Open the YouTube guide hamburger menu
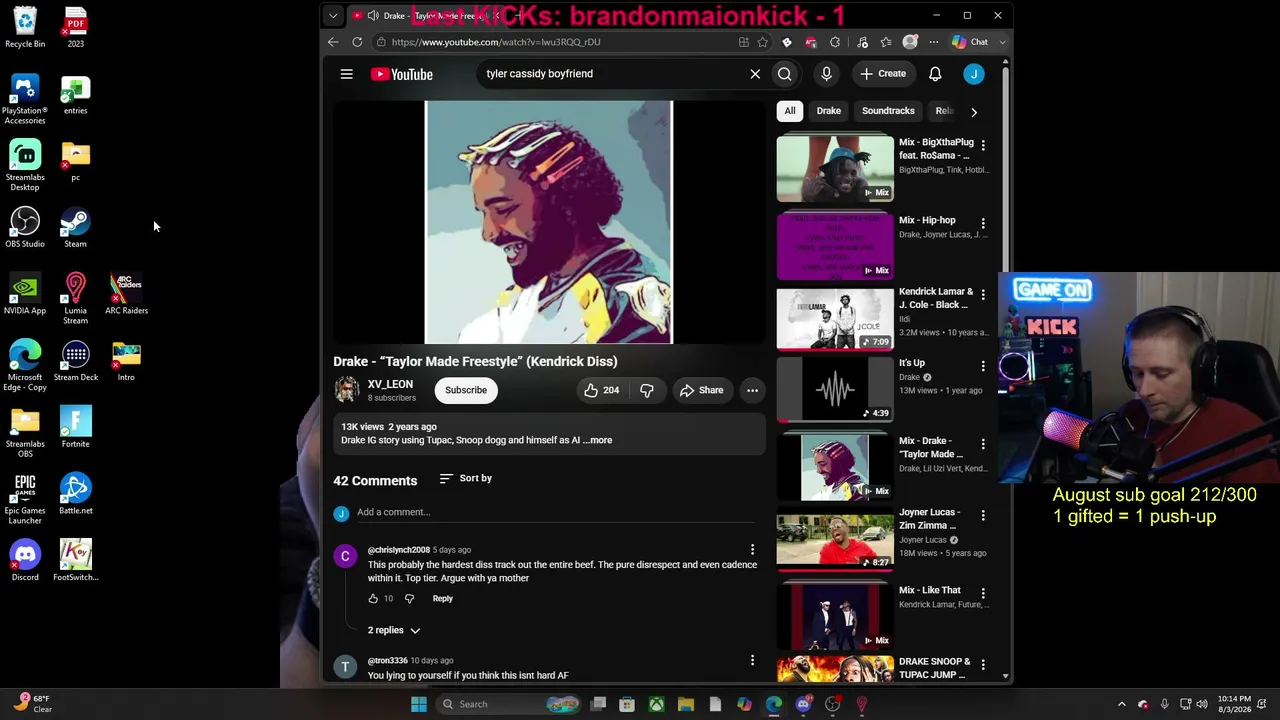 pos(346,74)
